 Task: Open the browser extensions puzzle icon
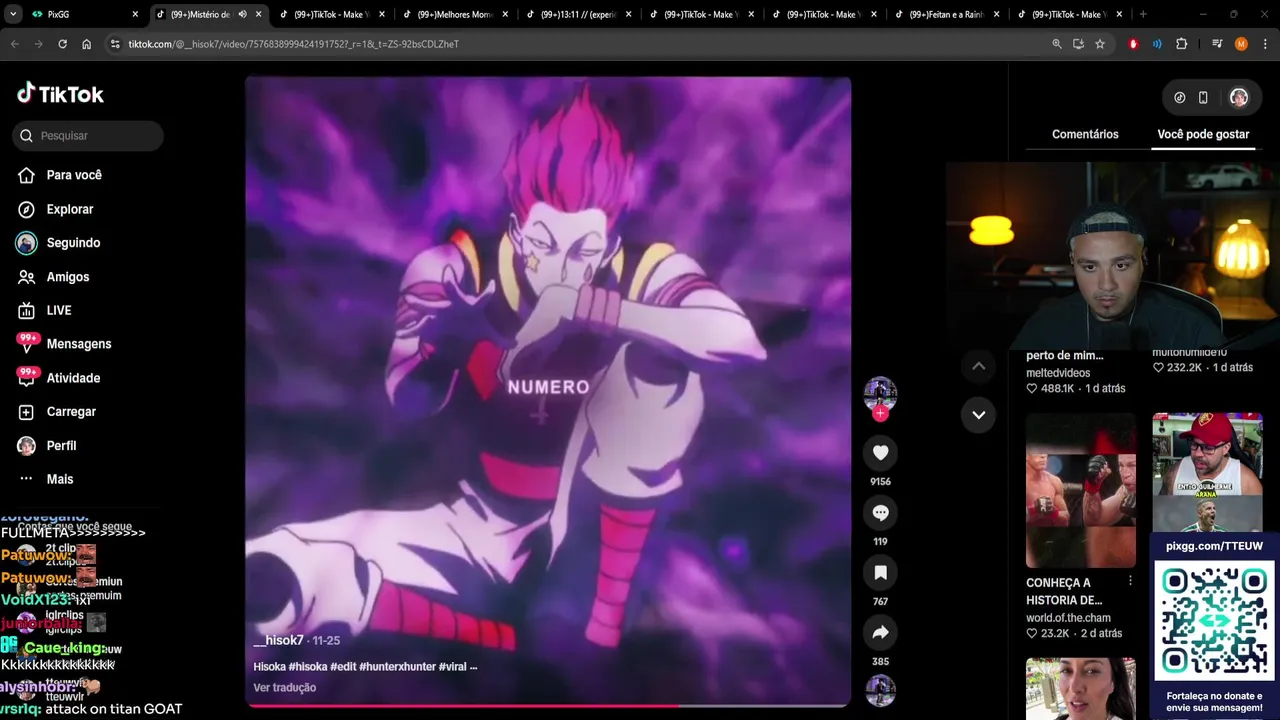tap(1182, 44)
